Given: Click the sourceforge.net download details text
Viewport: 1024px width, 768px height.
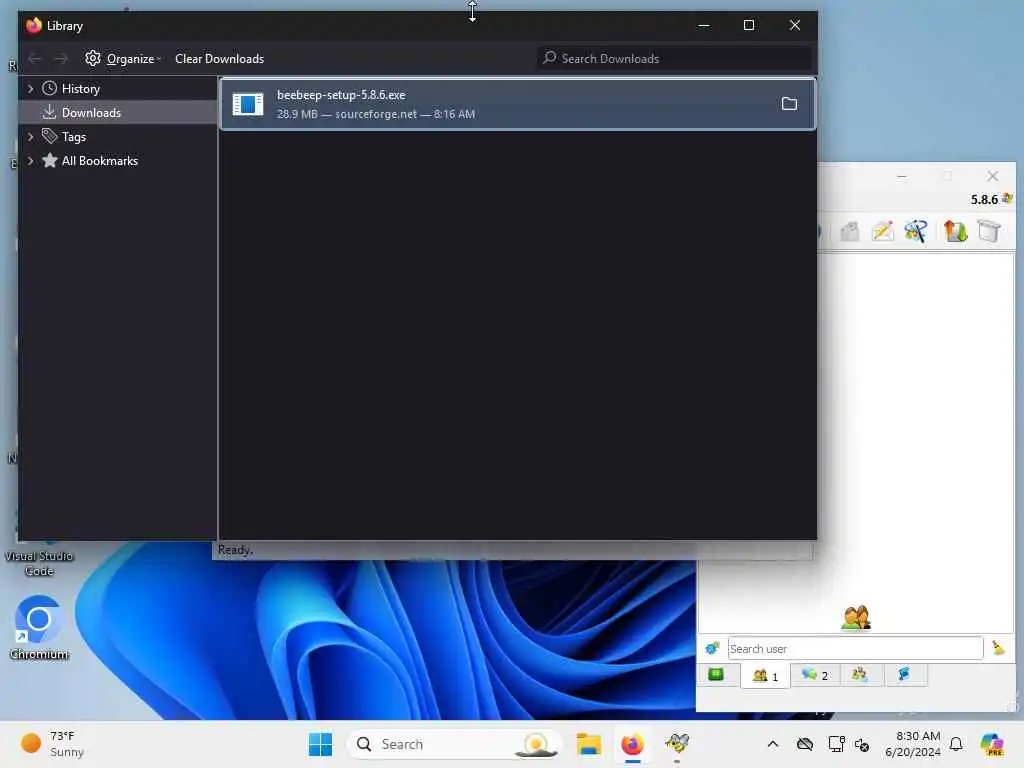Looking at the screenshot, I should coord(376,114).
